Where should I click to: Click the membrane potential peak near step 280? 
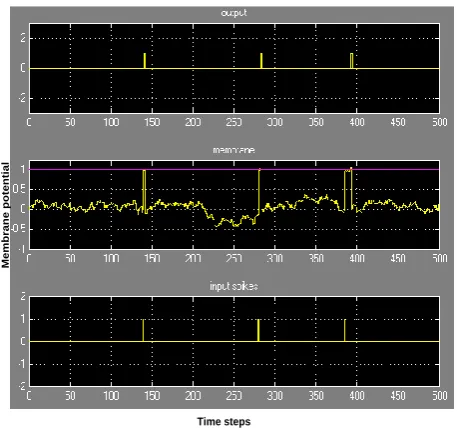pos(259,192)
